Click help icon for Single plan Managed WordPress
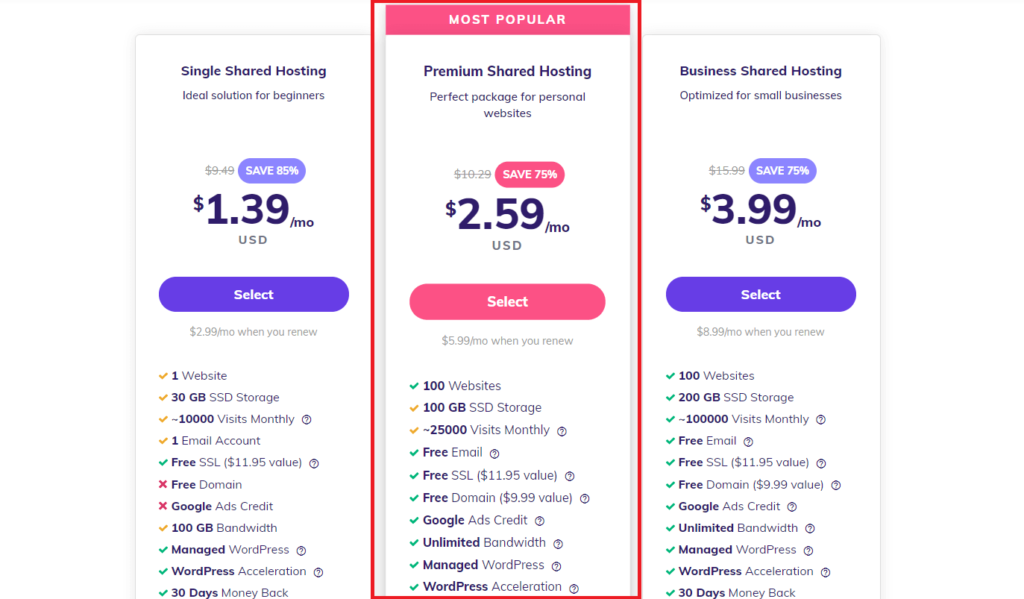This screenshot has width=1024, height=599. 301,551
